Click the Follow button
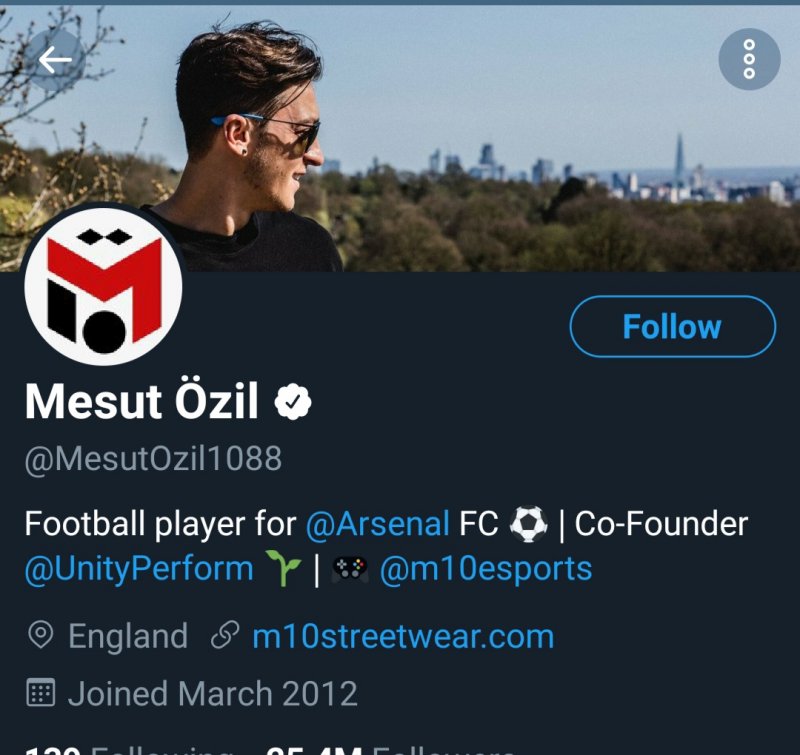 [x=672, y=327]
